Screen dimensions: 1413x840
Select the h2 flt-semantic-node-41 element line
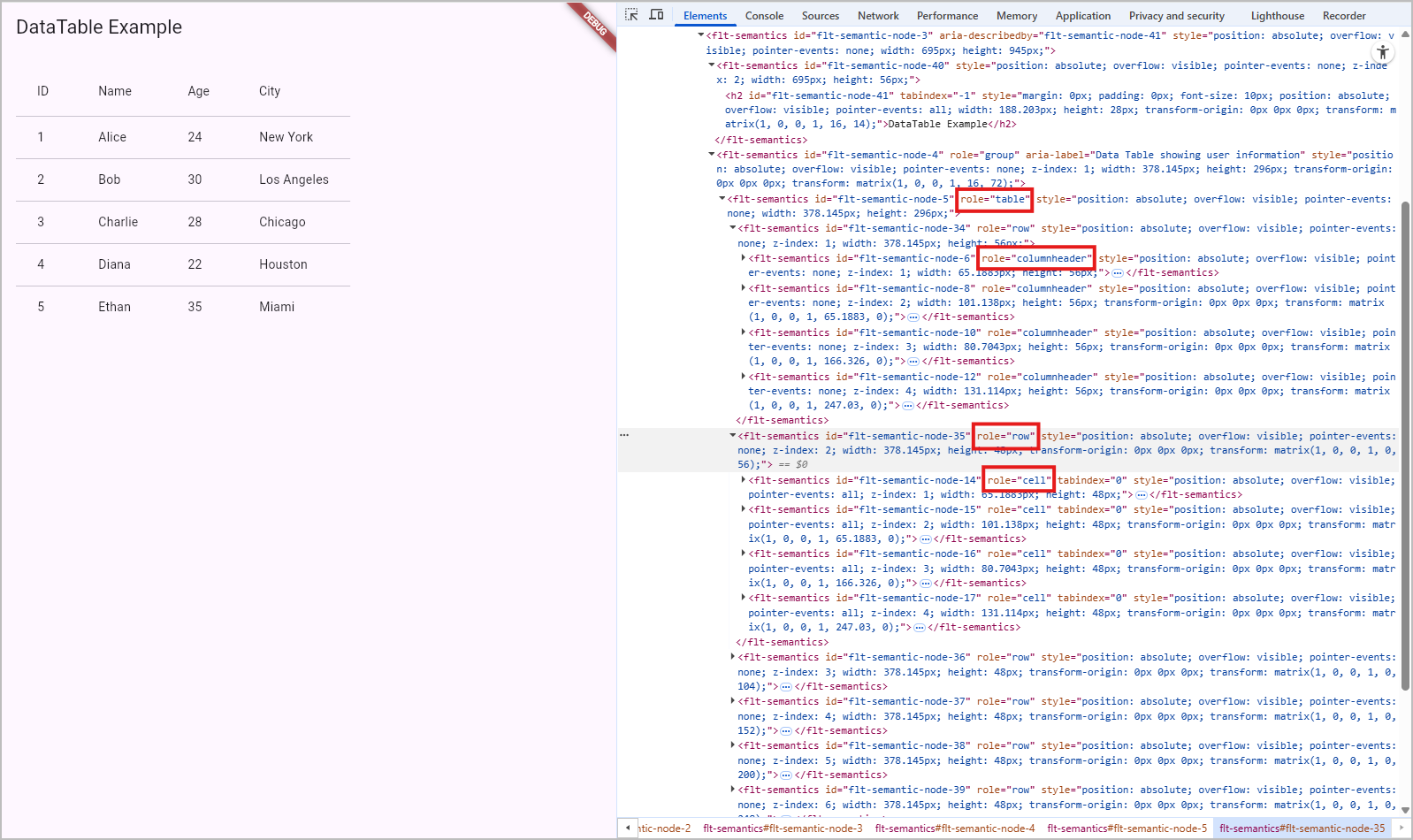tap(1059, 110)
